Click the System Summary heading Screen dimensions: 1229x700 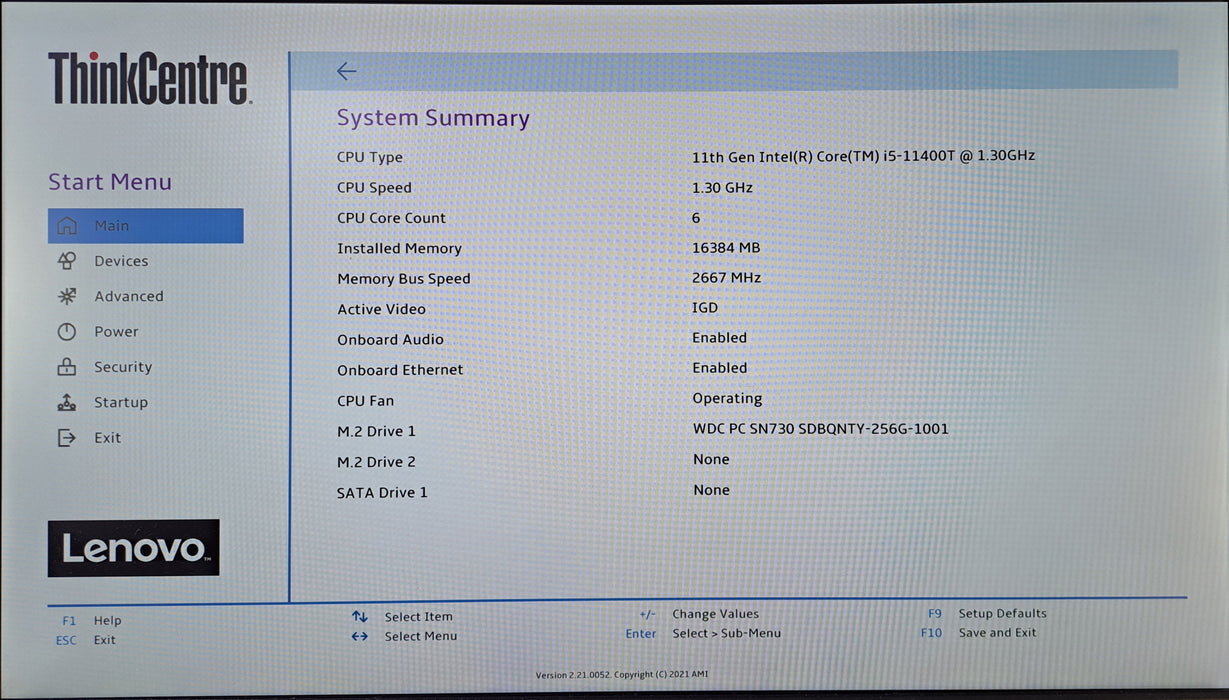pyautogui.click(x=433, y=118)
